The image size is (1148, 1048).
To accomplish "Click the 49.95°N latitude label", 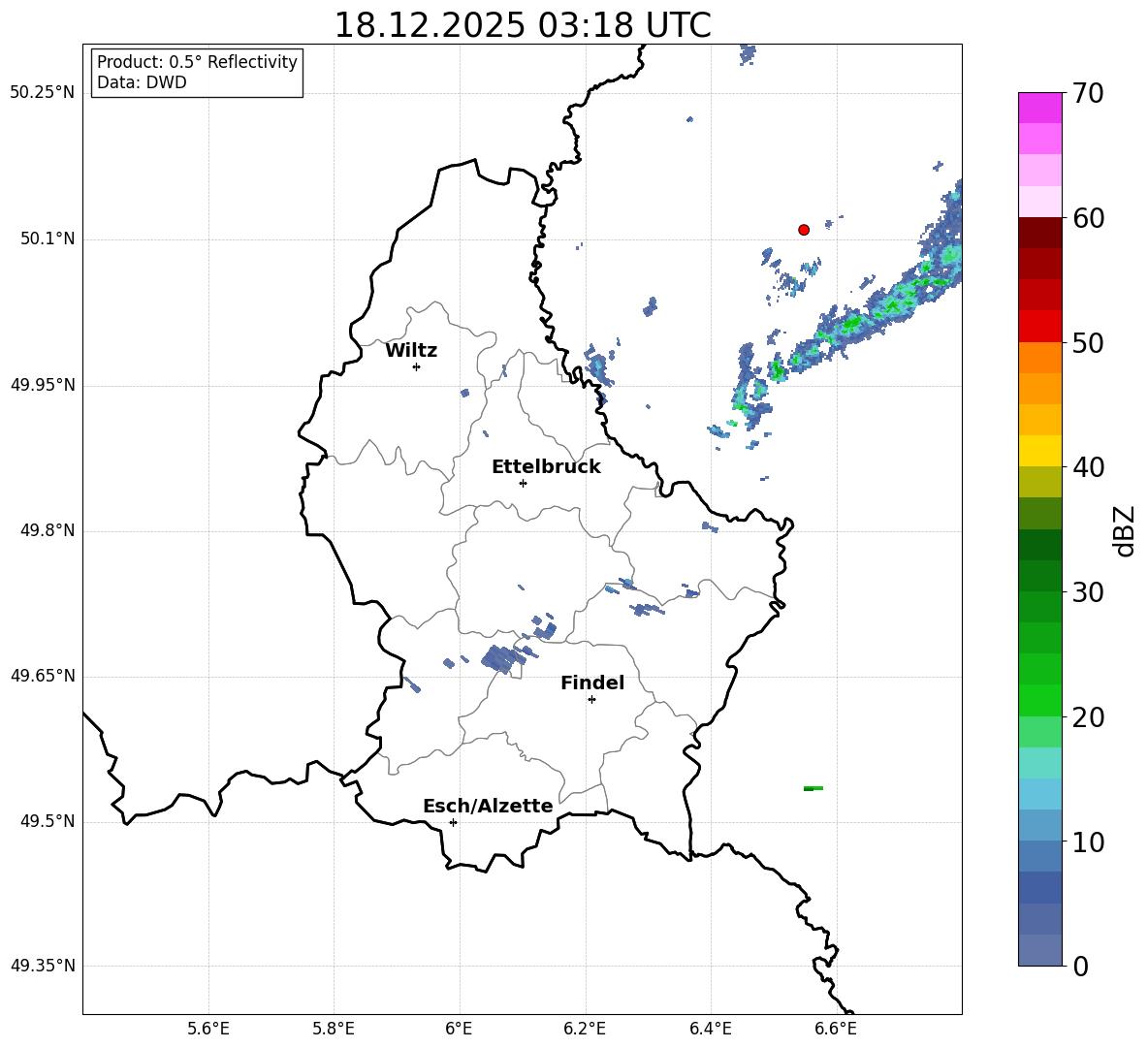I will [x=43, y=385].
